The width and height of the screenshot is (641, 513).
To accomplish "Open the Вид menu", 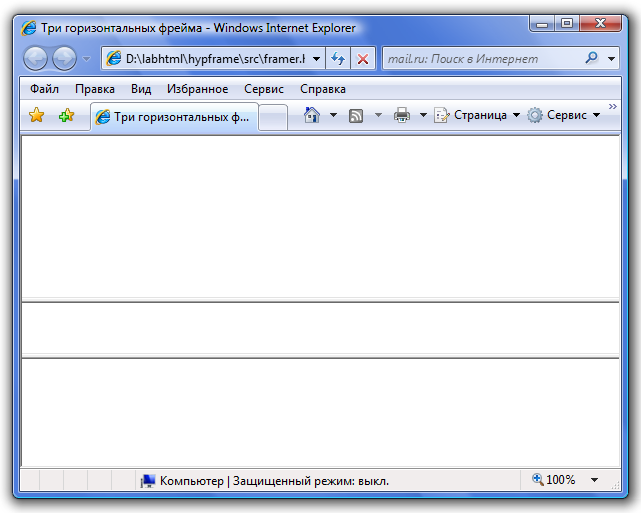I will point(141,89).
